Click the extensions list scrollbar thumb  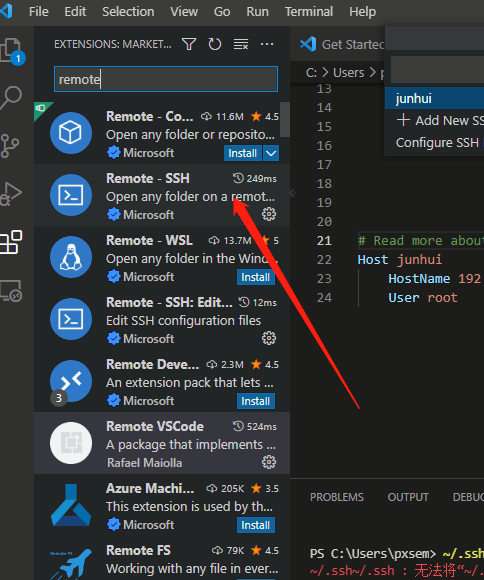pos(285,119)
